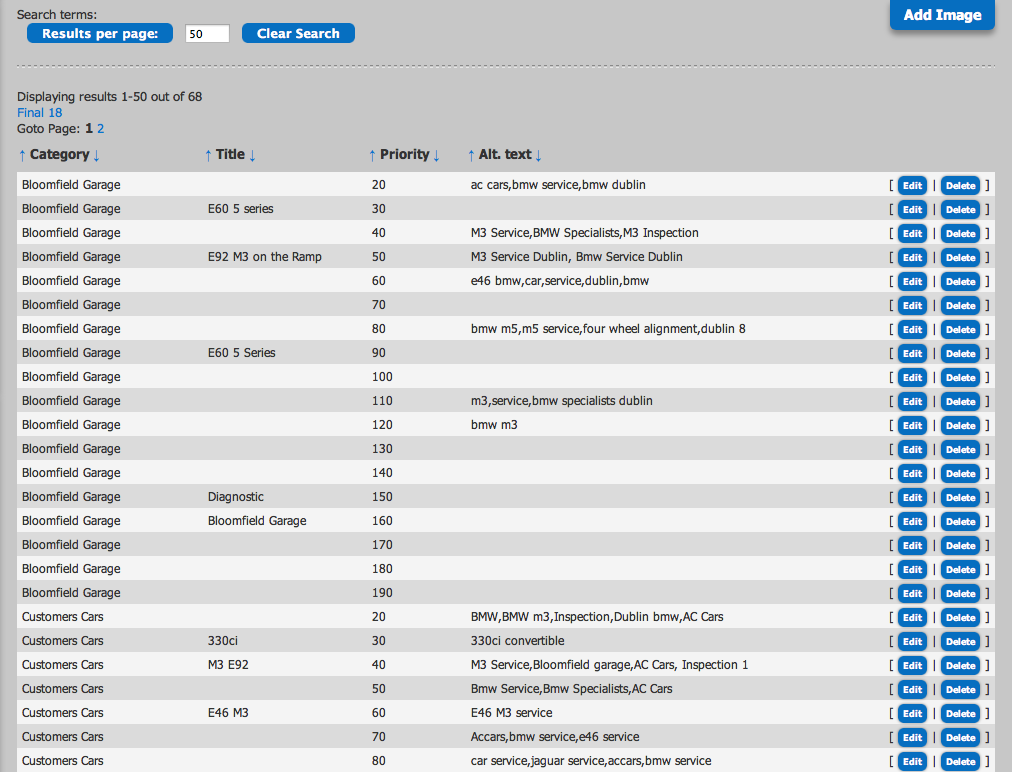Edit the e46 bmw,car,service row
This screenshot has height=772, width=1012.
(912, 281)
